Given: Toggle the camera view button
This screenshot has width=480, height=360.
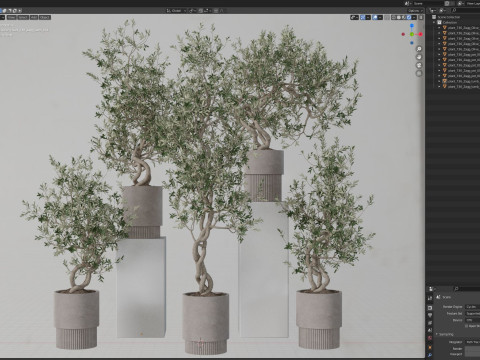Looking at the screenshot, I should point(419,65).
